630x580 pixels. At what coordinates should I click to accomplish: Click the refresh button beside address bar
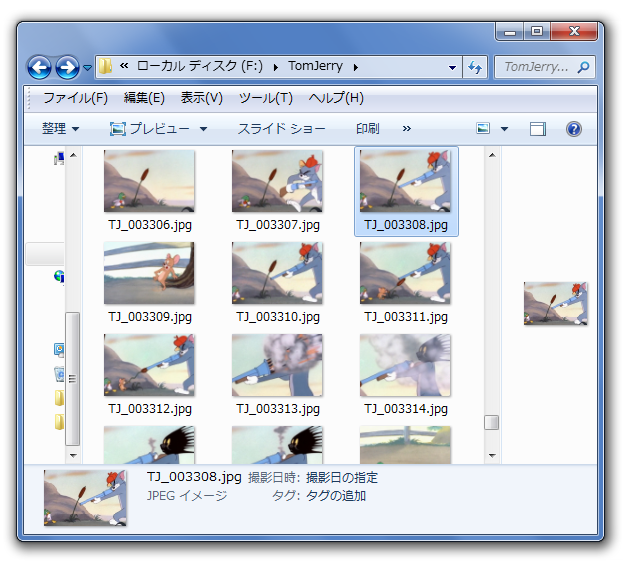[475, 67]
